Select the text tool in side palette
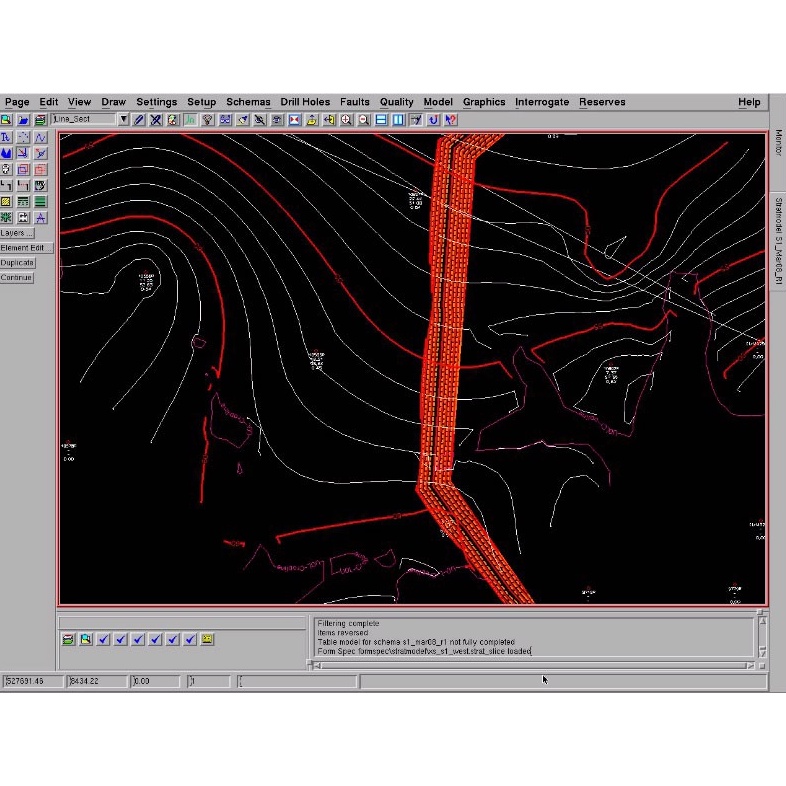 pos(6,138)
